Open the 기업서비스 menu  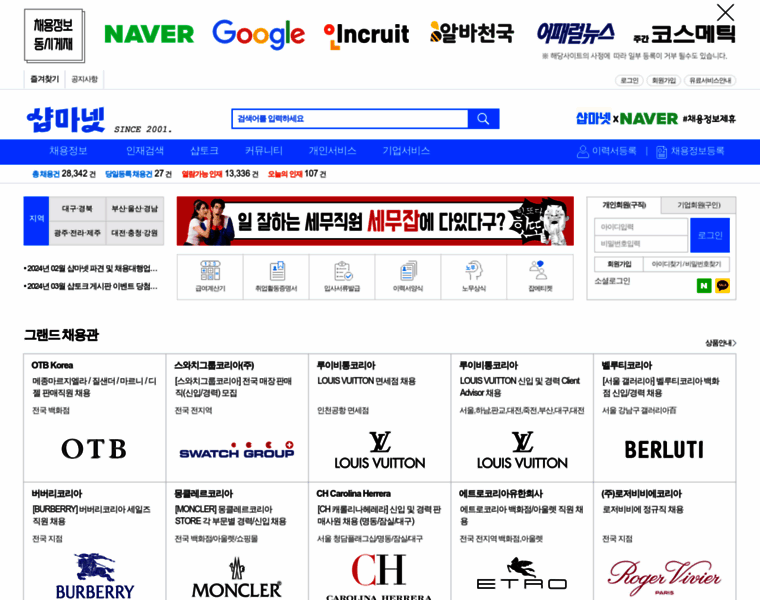coord(406,151)
